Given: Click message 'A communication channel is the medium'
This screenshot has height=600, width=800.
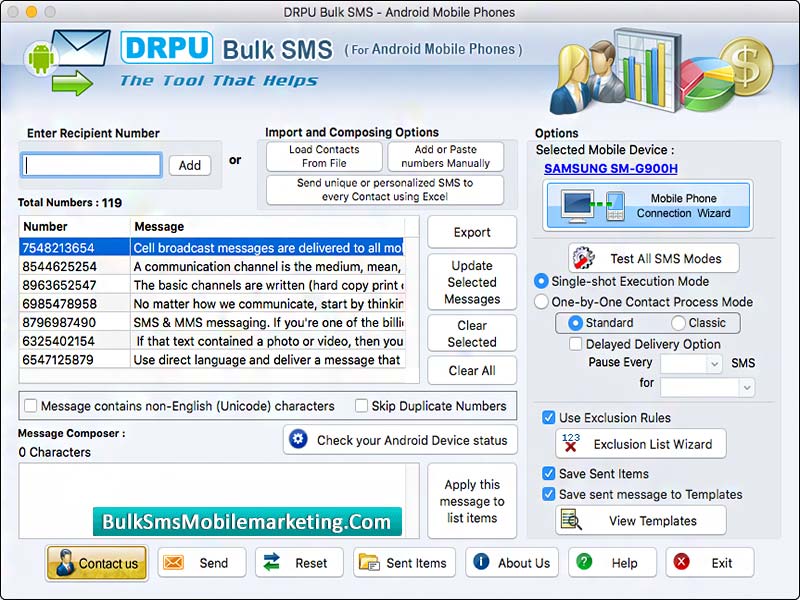Looking at the screenshot, I should click(x=267, y=266).
